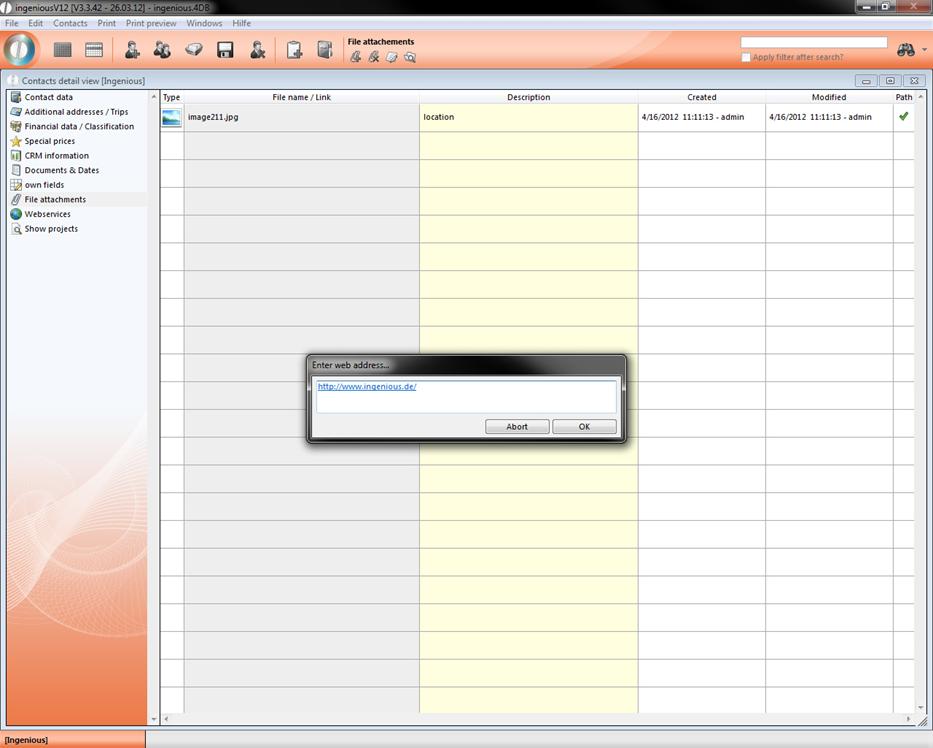This screenshot has height=748, width=933.
Task: Click the remove attachment paperclip icon
Action: click(373, 57)
